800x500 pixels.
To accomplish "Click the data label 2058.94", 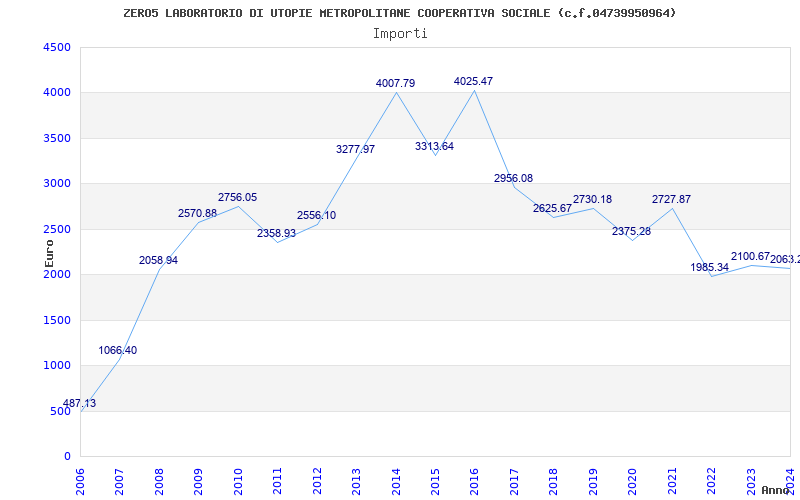I will (x=158, y=261).
